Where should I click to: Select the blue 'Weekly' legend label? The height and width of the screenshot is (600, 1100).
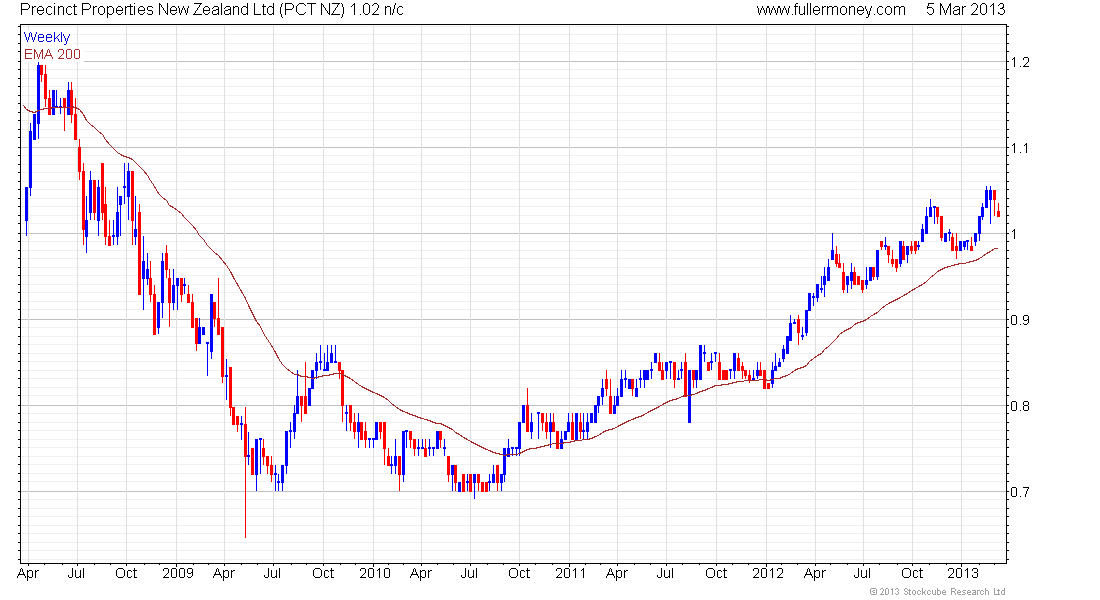click(47, 37)
